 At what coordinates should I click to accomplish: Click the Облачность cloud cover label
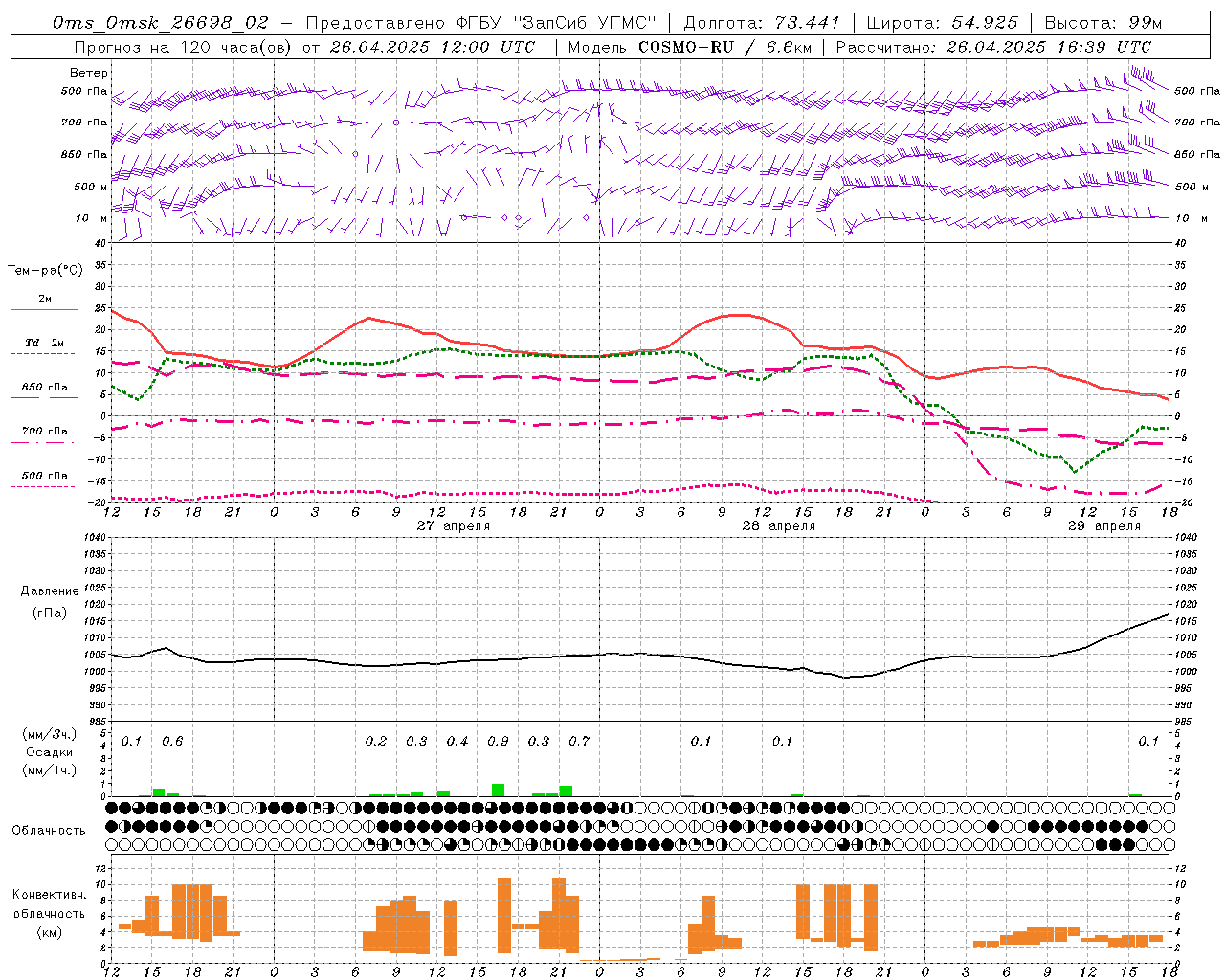tap(49, 831)
